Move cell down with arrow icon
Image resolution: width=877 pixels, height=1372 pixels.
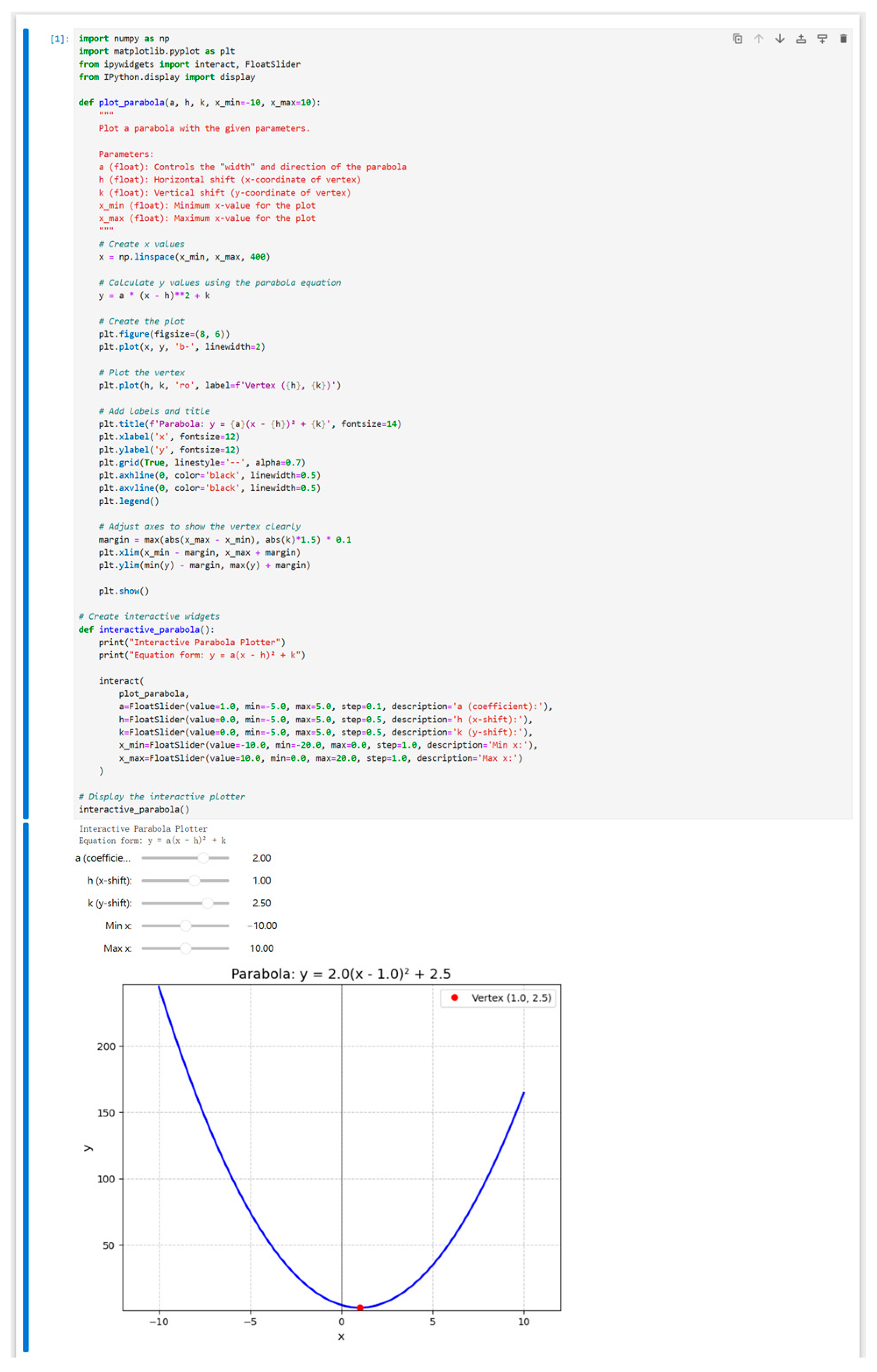(780, 39)
